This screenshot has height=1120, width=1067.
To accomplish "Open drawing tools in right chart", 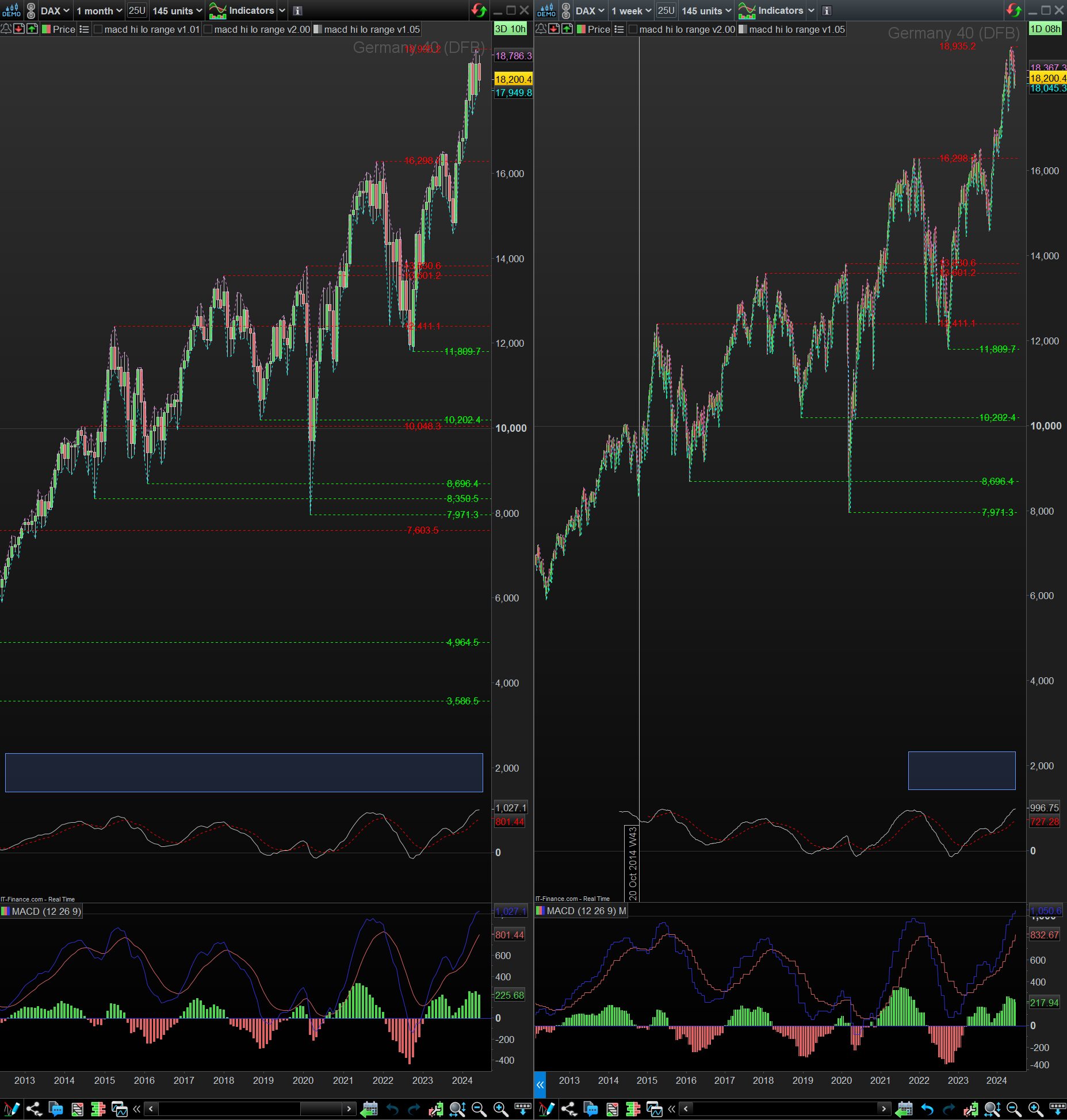I will point(547,1109).
